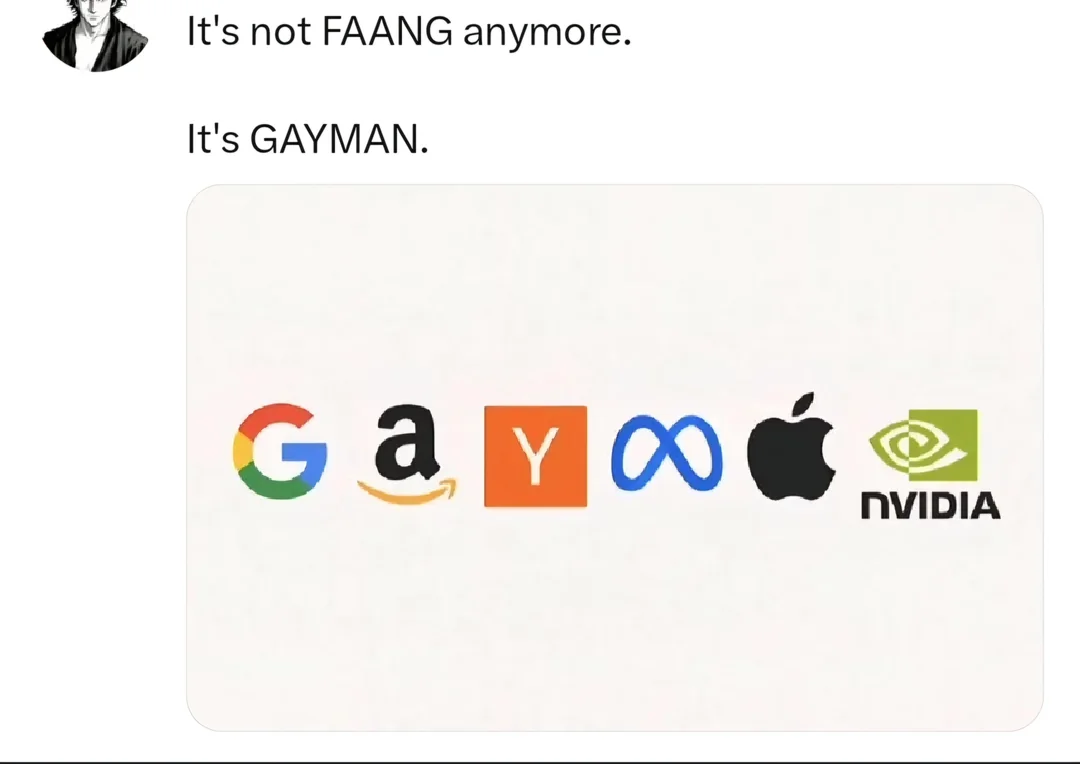Image resolution: width=1080 pixels, height=764 pixels.
Task: Click the Amazon letter a logo
Action: pyautogui.click(x=406, y=442)
